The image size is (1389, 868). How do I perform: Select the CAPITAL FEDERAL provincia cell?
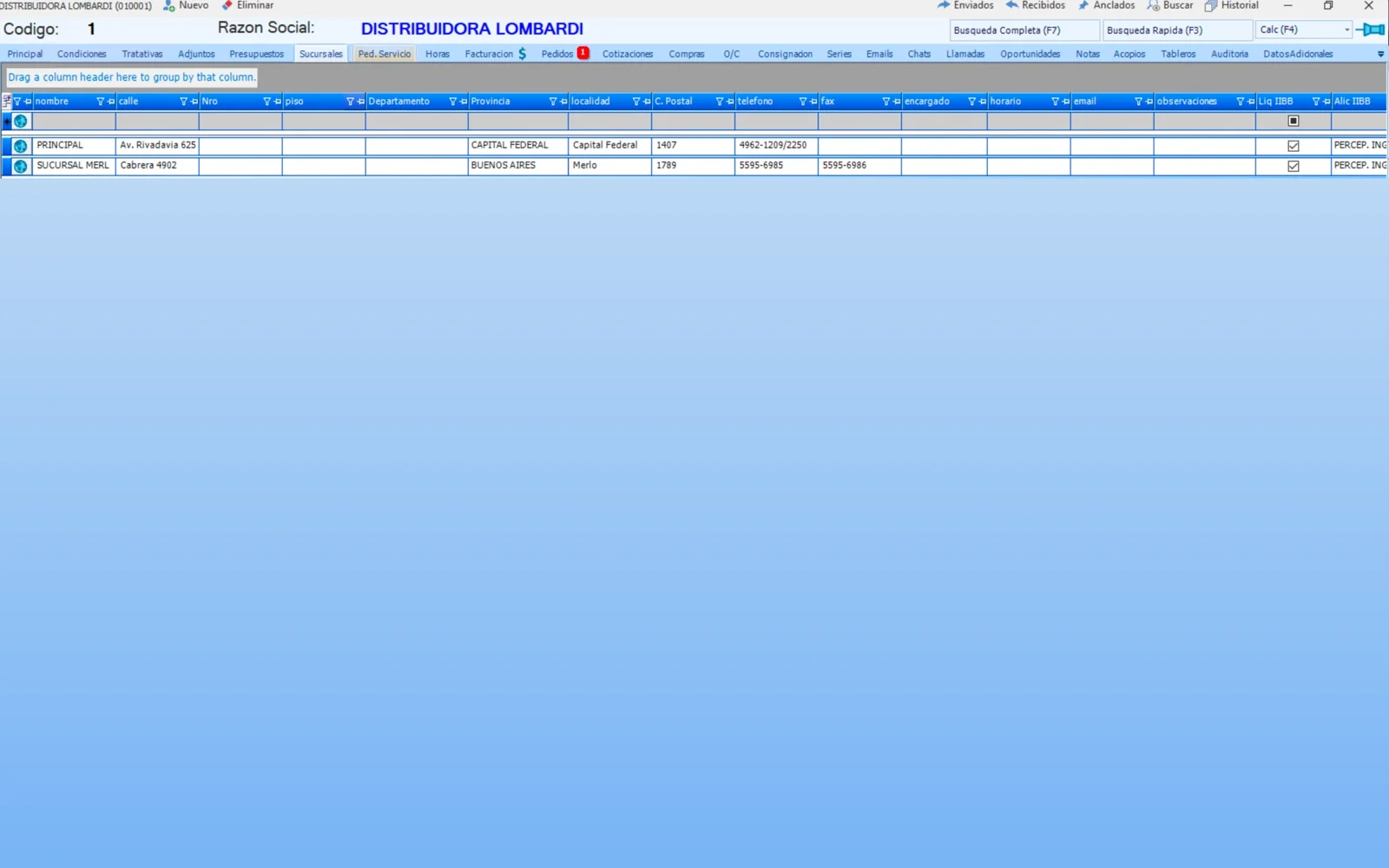[517, 146]
